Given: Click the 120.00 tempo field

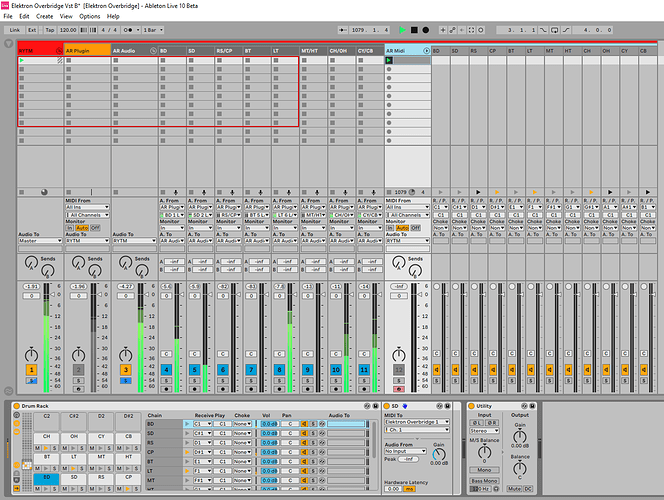Looking at the screenshot, I should click(x=68, y=30).
